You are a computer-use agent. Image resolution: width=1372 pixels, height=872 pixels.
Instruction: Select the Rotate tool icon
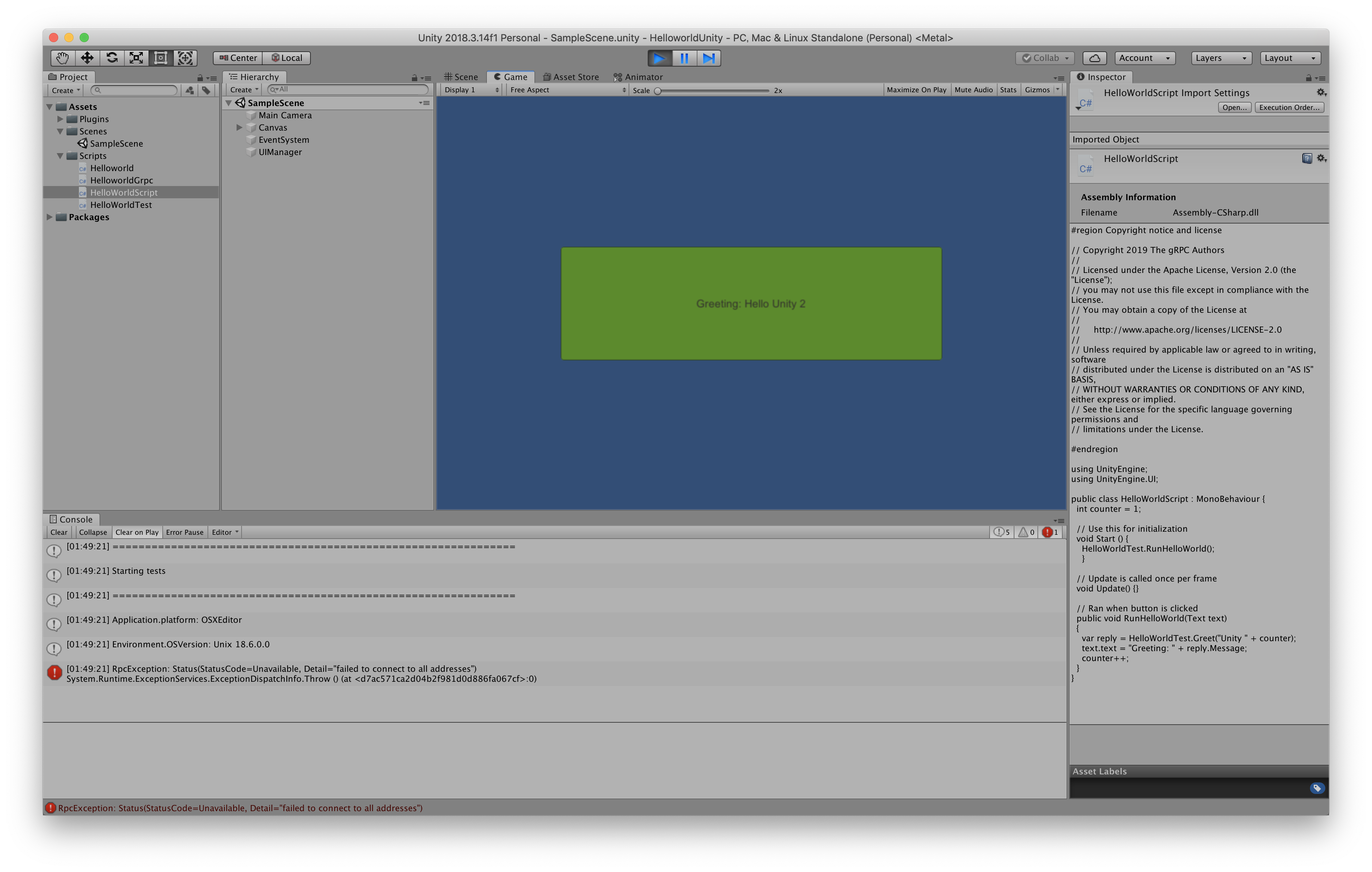pyautogui.click(x=112, y=57)
